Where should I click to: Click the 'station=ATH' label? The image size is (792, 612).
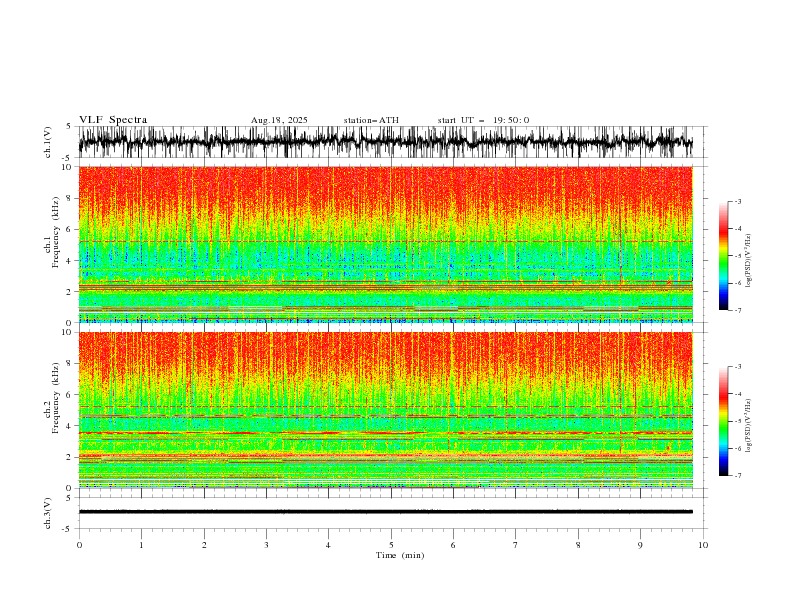point(371,120)
